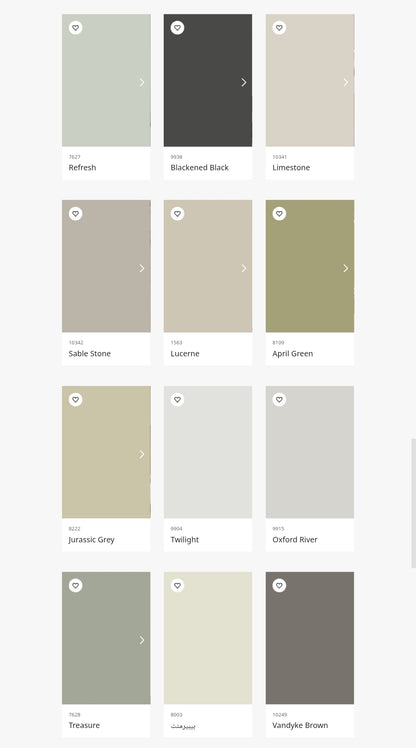Favorite the Vandyke Brown color
Viewport: 416px width, 748px height.
(280, 585)
